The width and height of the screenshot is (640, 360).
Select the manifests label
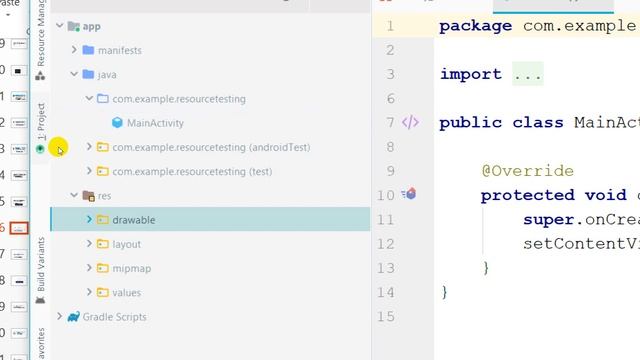pos(120,51)
